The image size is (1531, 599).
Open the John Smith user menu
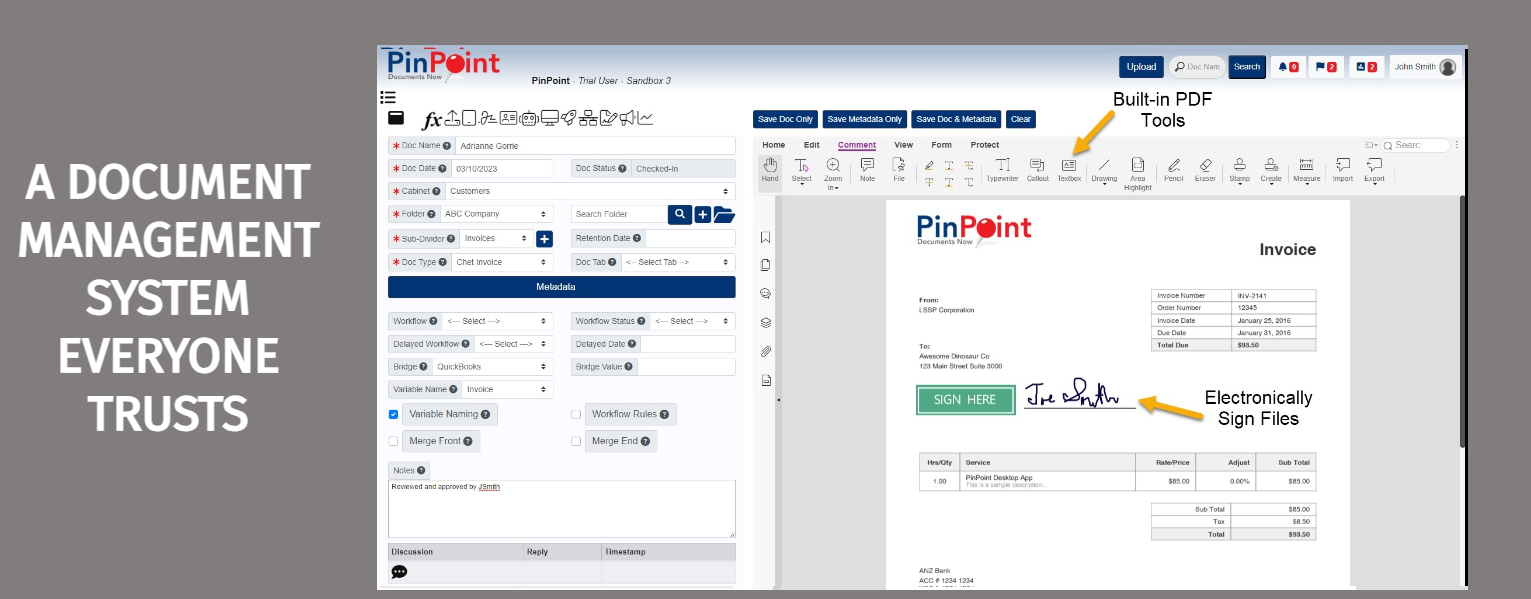tap(1425, 67)
